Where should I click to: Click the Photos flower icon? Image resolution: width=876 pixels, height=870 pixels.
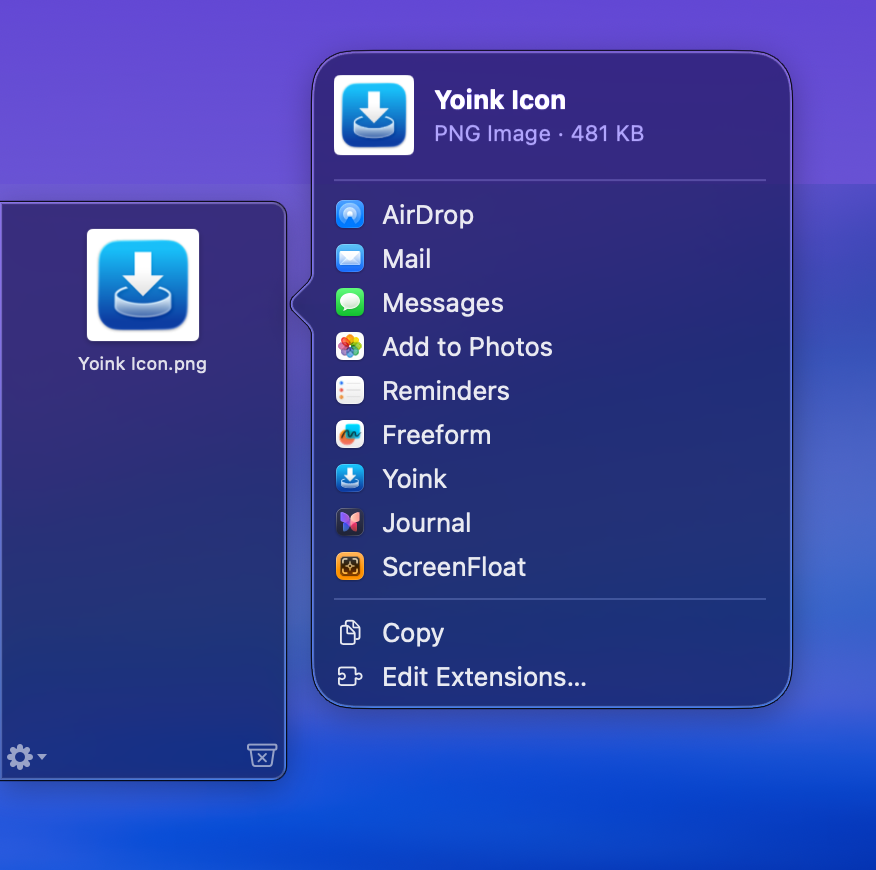(x=350, y=347)
